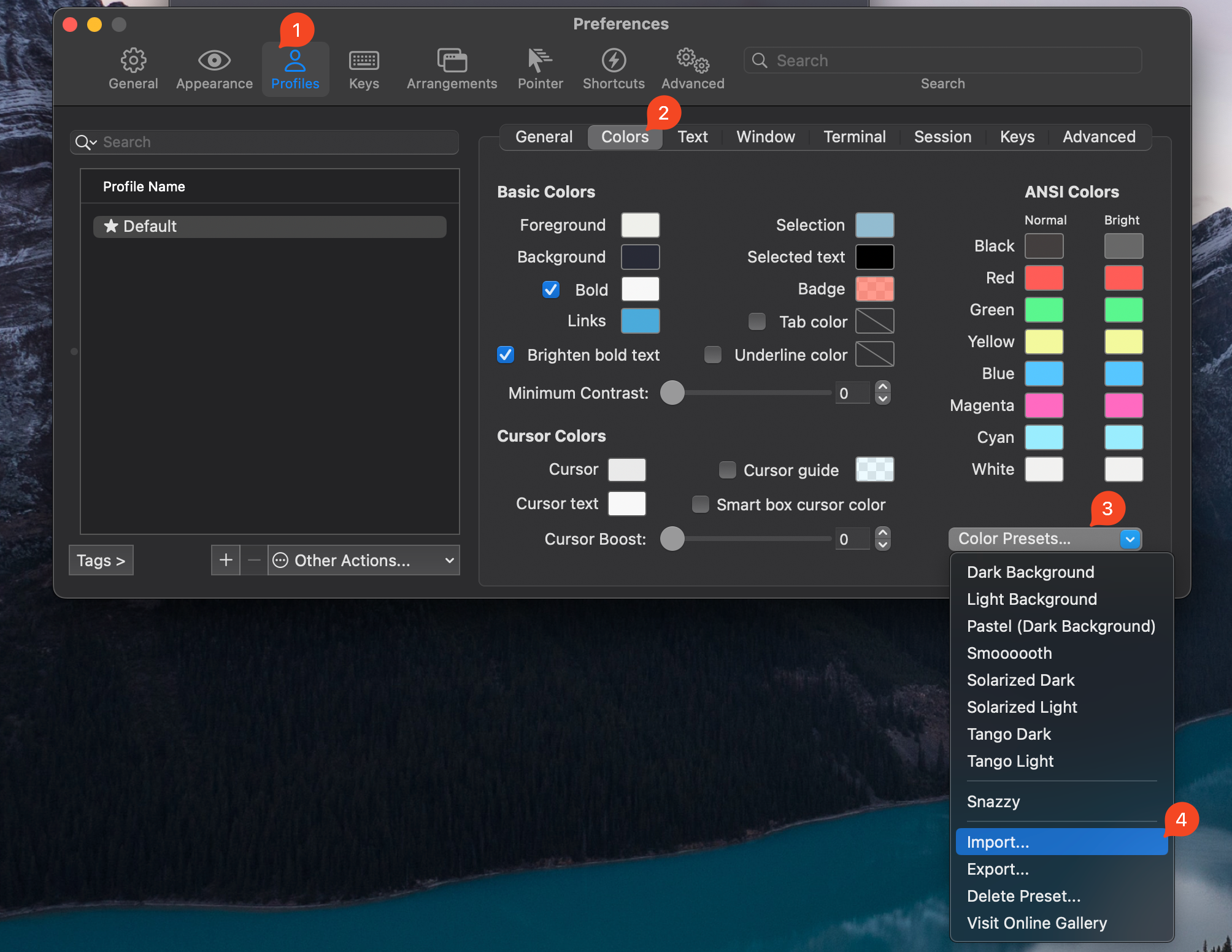Open the Color Presets dropdown
1232x952 pixels.
(1044, 539)
